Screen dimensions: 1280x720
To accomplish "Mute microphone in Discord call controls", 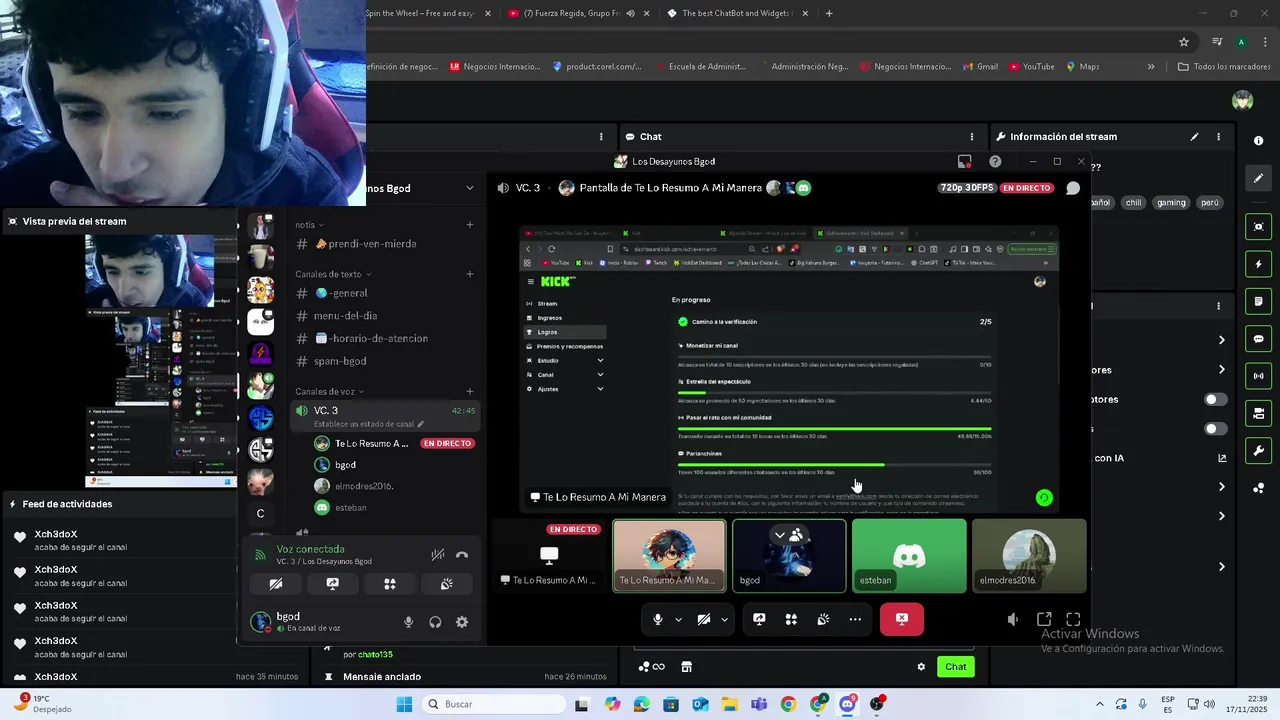I will pyautogui.click(x=657, y=619).
